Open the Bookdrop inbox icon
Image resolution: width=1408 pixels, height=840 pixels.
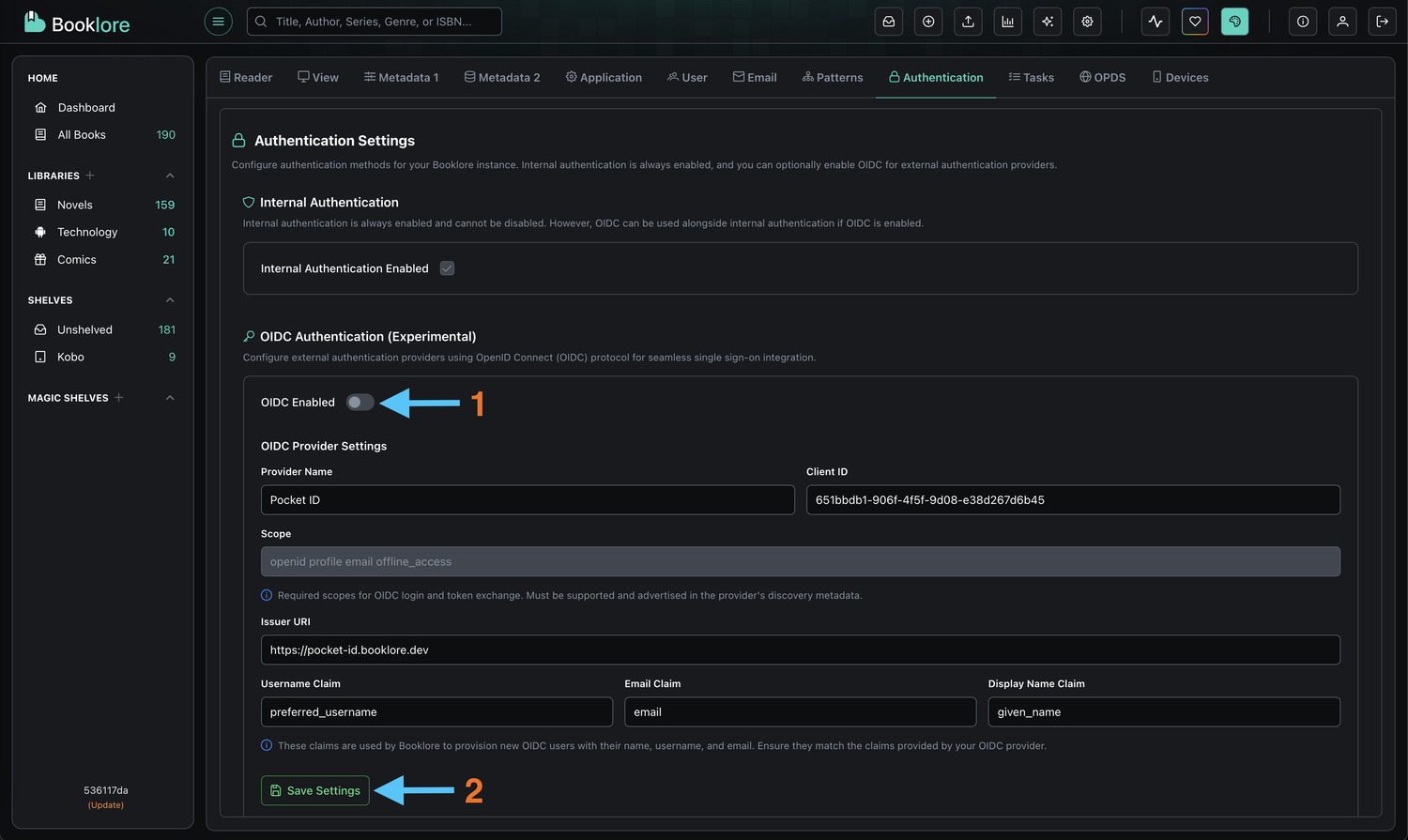pyautogui.click(x=888, y=21)
